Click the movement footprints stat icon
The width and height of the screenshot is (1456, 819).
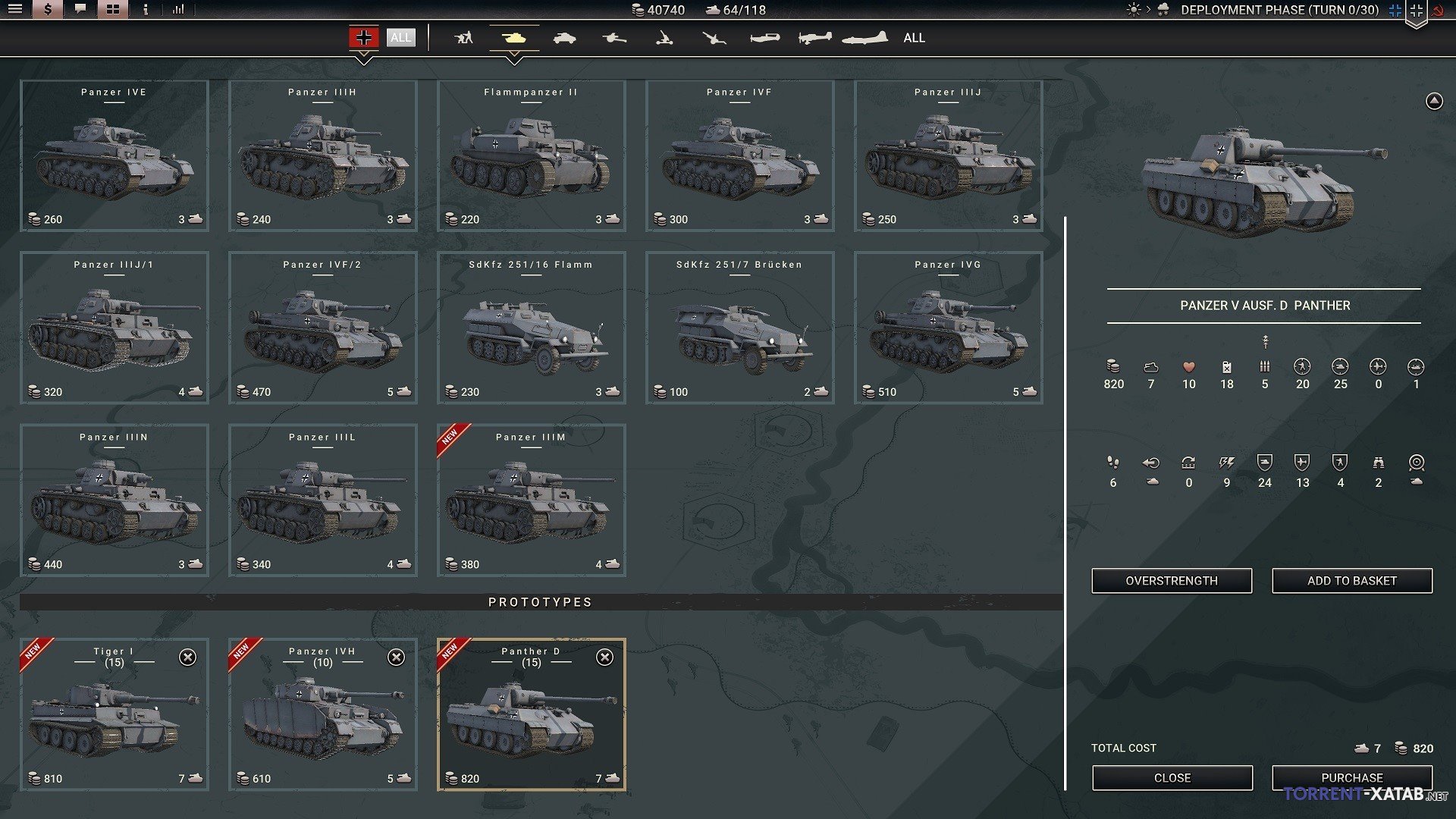coord(1113,462)
